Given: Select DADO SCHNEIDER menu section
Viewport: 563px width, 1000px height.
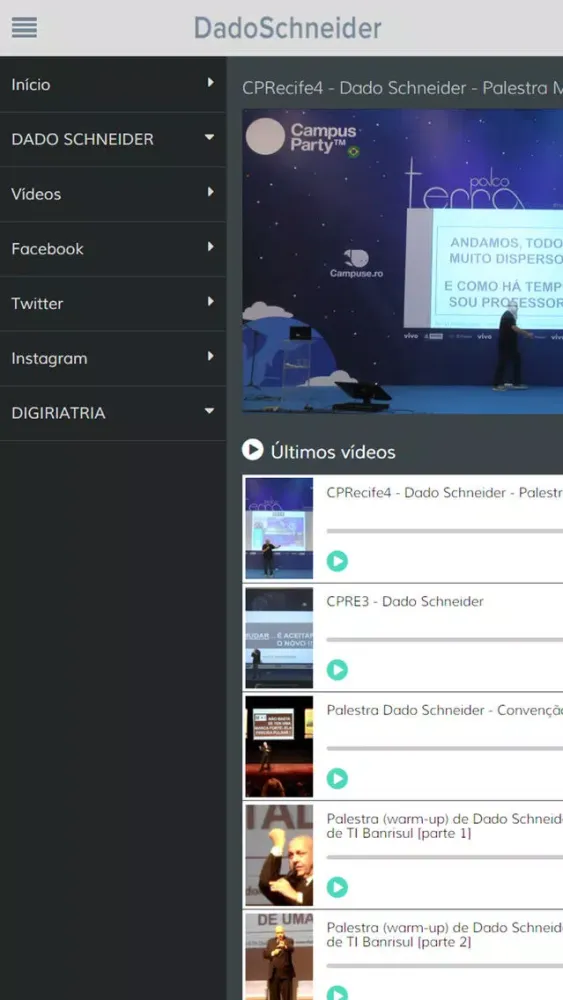Looking at the screenshot, I should [113, 139].
